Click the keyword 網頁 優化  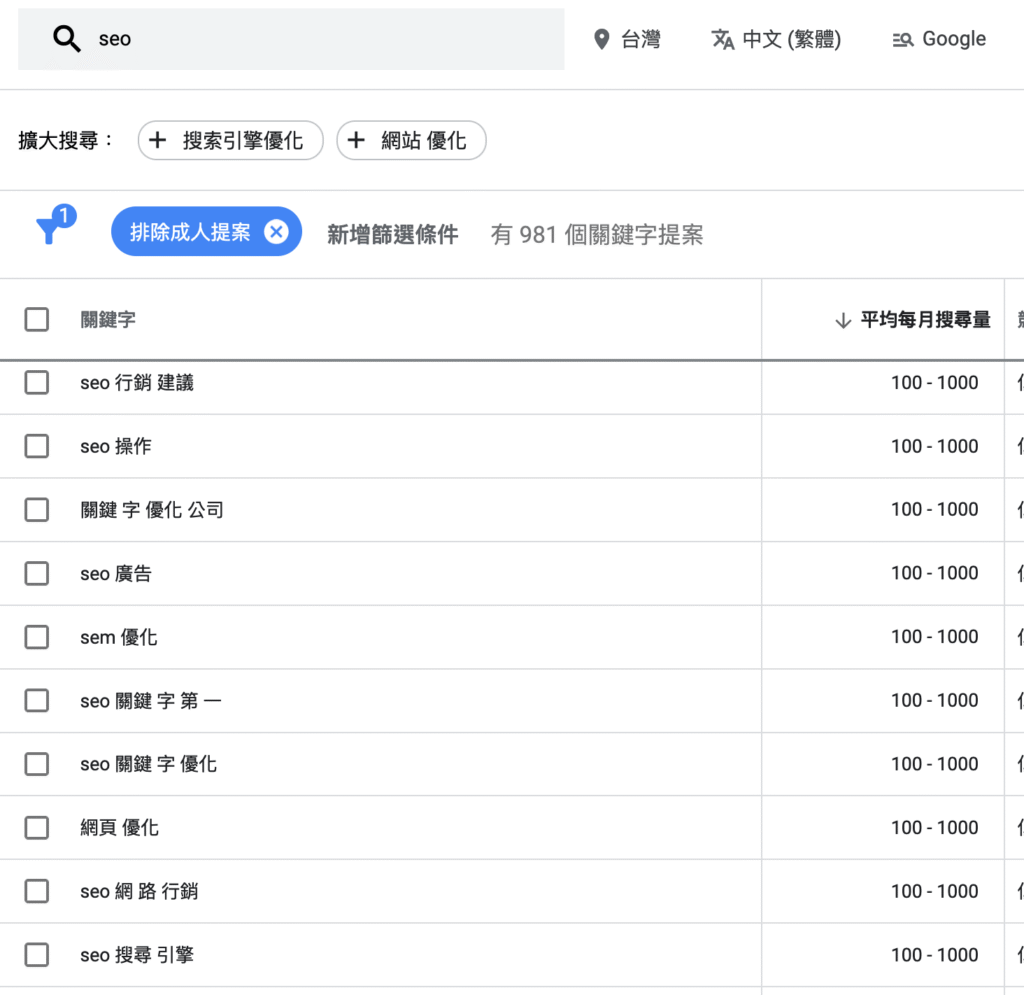[x=120, y=827]
